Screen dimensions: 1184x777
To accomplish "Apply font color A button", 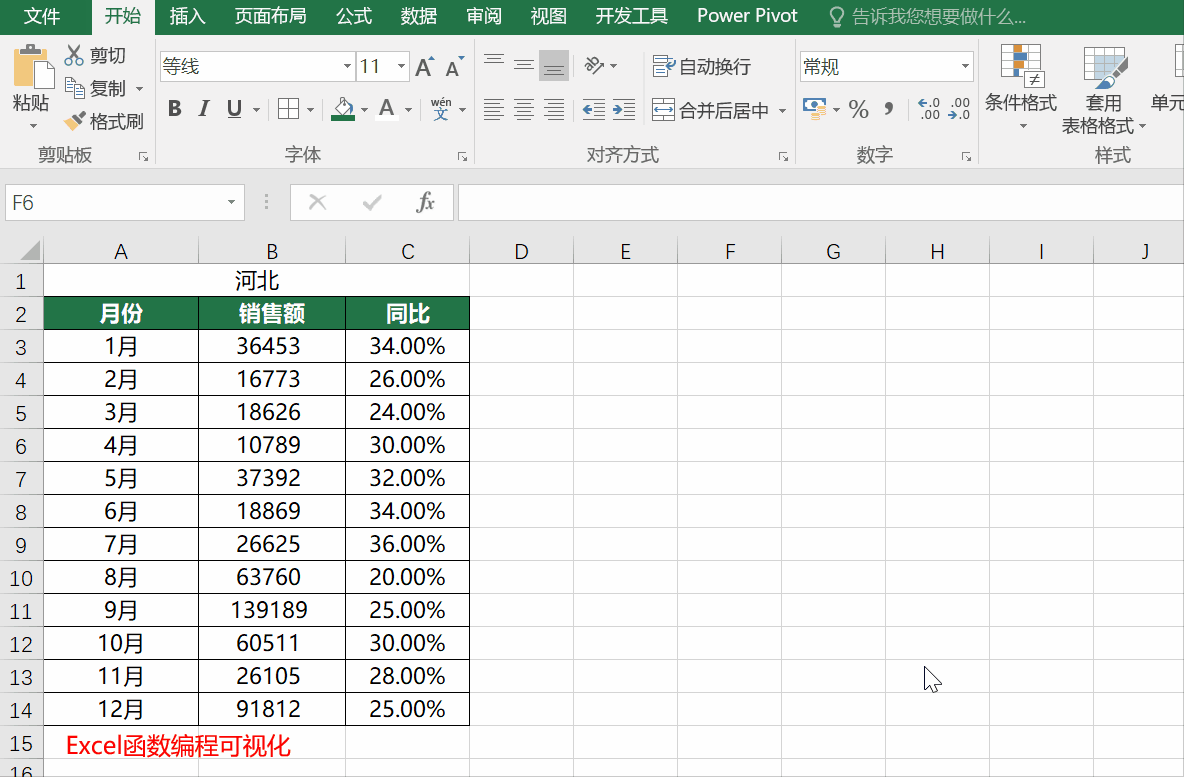I will coord(387,109).
